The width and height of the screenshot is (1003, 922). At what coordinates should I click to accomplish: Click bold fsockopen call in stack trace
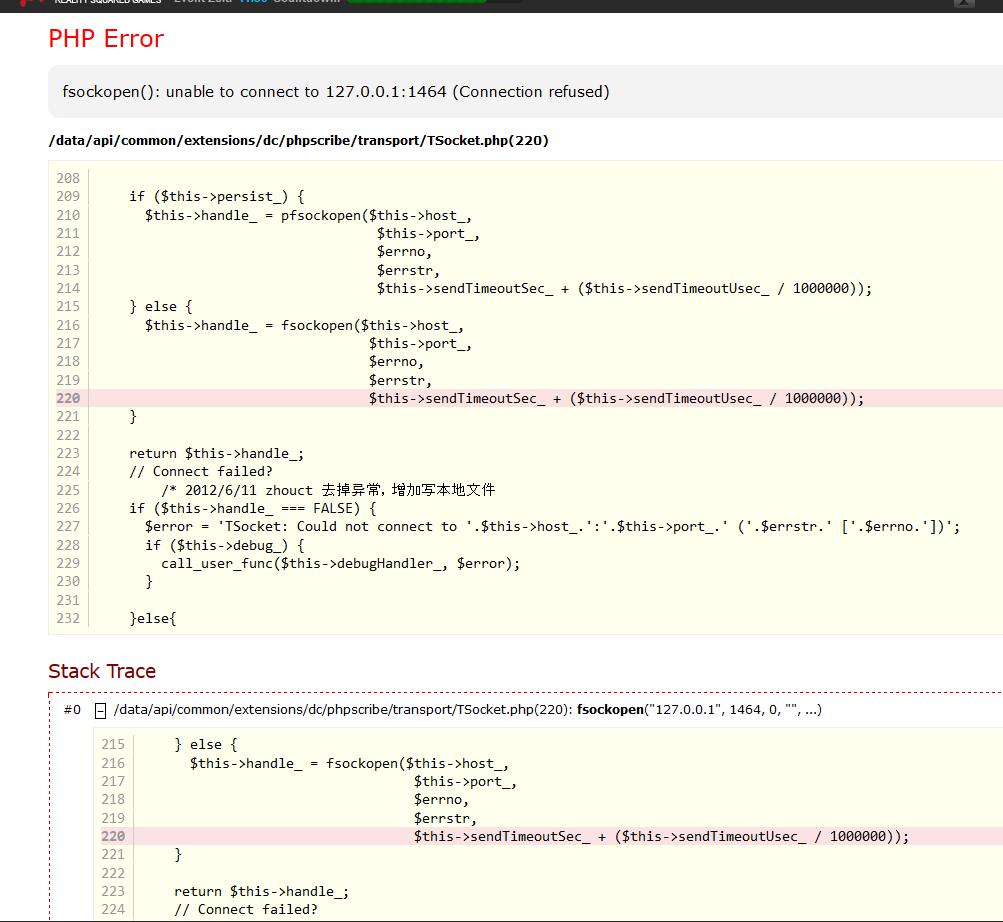610,710
